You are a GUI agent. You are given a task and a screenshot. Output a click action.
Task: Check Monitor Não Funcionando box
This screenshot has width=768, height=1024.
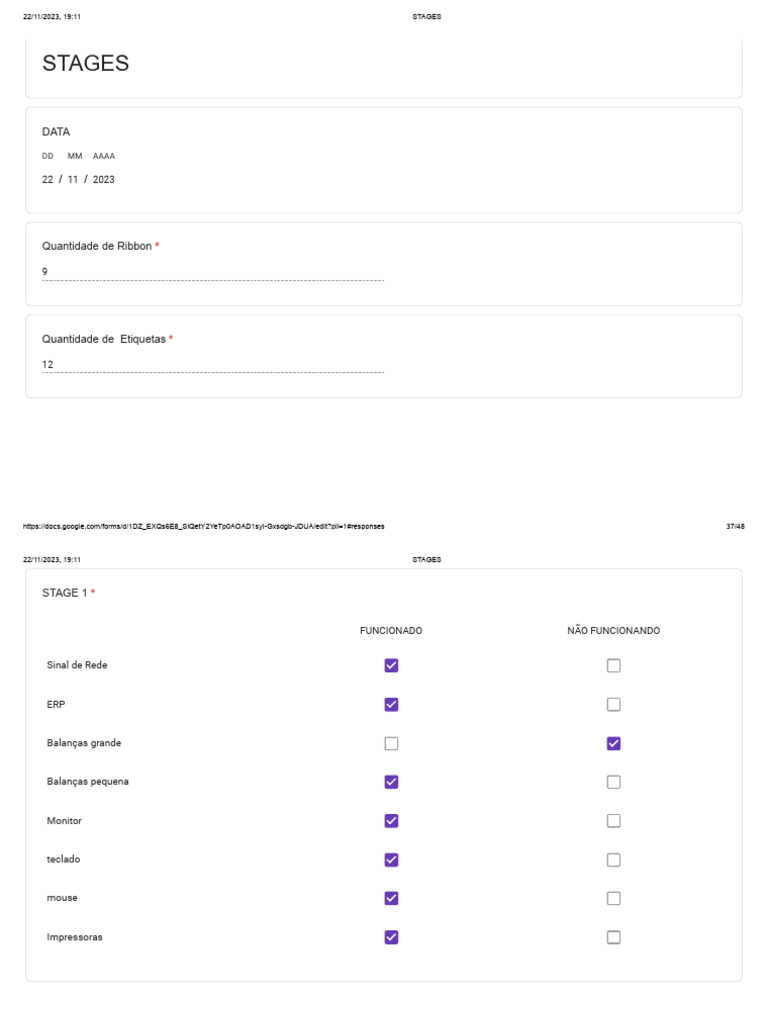tap(613, 821)
